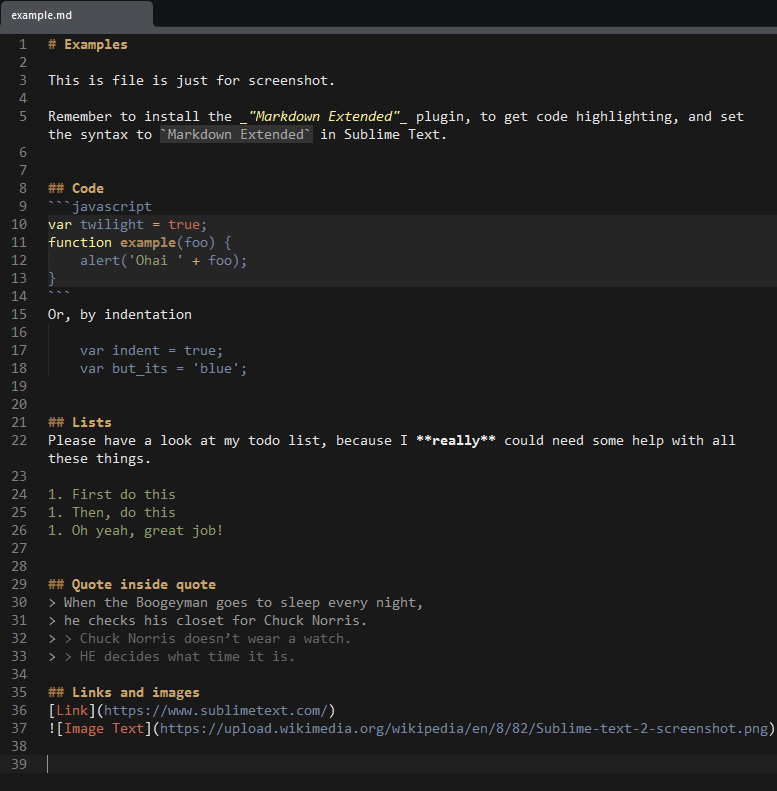
Task: Click the closing brace on line 13
Action: point(51,278)
